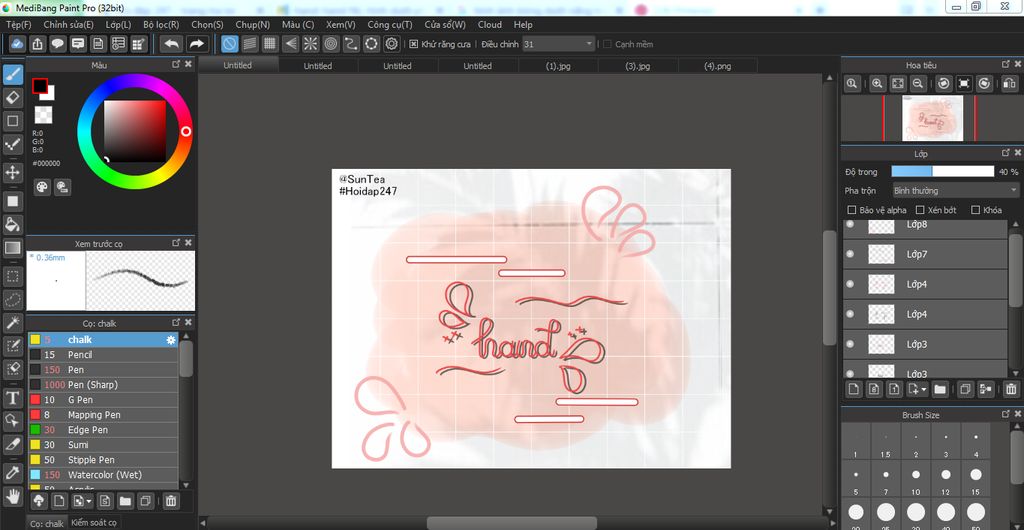Open snap settings gear icon
This screenshot has height=530, width=1024.
pos(392,44)
